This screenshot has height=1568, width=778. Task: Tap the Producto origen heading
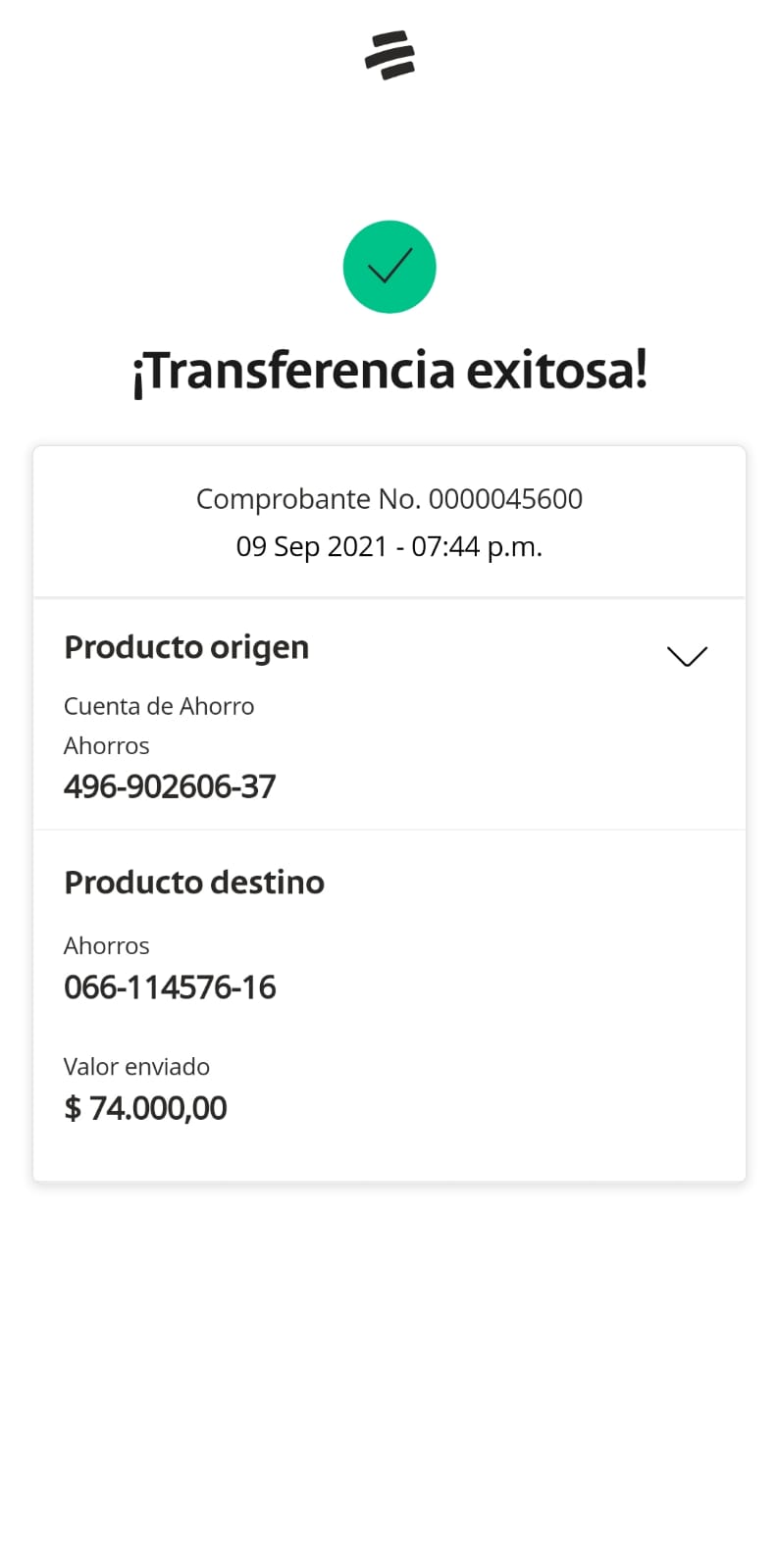[x=186, y=647]
